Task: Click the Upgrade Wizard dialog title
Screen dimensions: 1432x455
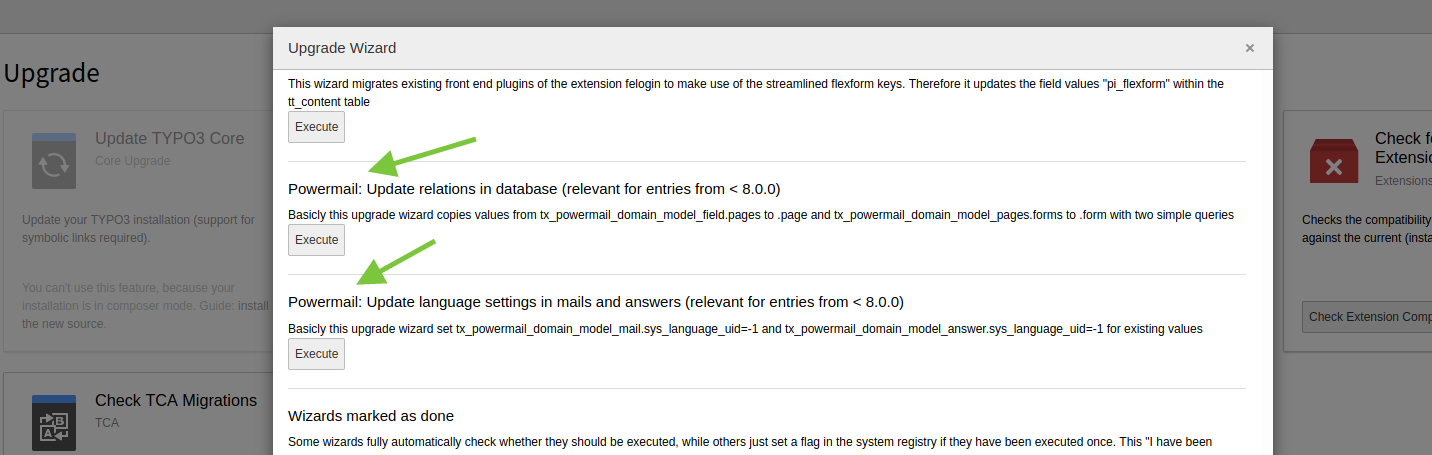Action: [342, 48]
